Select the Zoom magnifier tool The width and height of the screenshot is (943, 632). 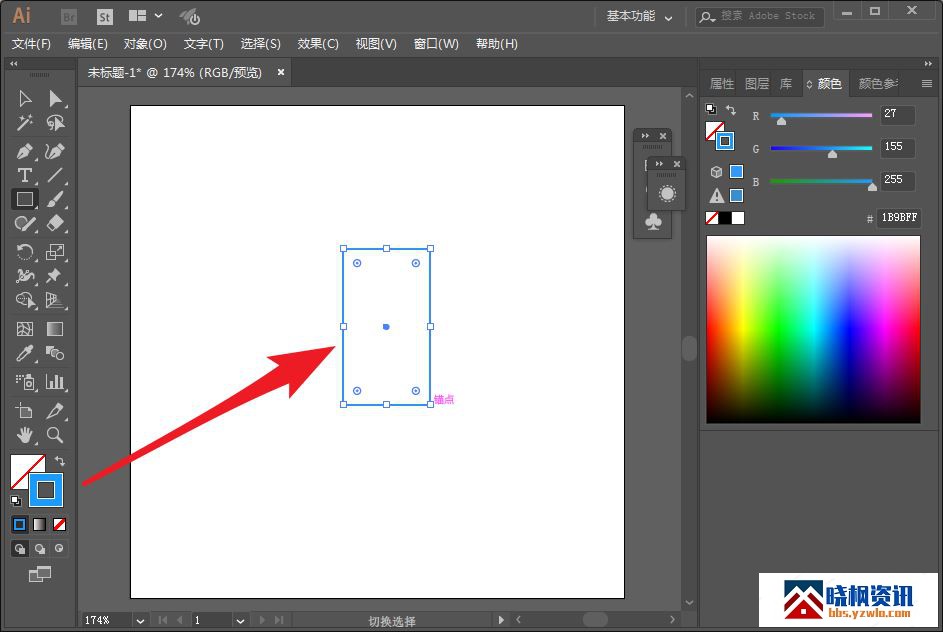pyautogui.click(x=55, y=435)
